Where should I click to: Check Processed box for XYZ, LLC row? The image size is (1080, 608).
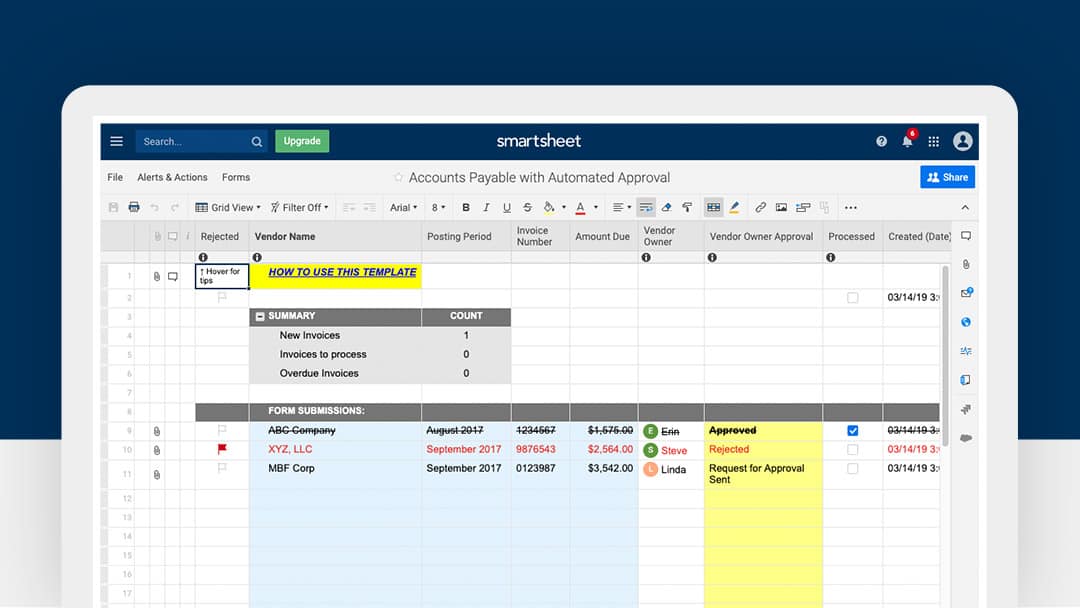click(852, 450)
